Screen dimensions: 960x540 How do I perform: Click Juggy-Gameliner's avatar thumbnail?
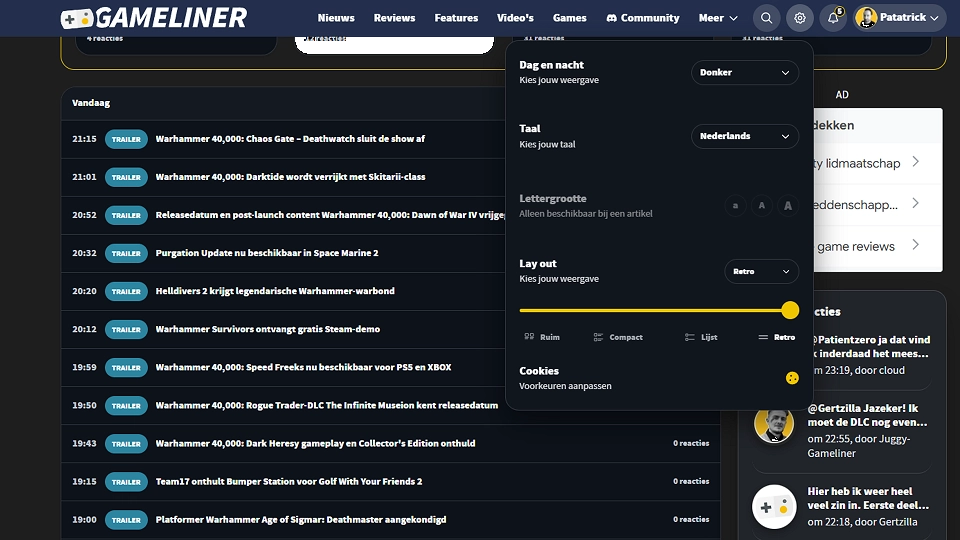click(774, 423)
